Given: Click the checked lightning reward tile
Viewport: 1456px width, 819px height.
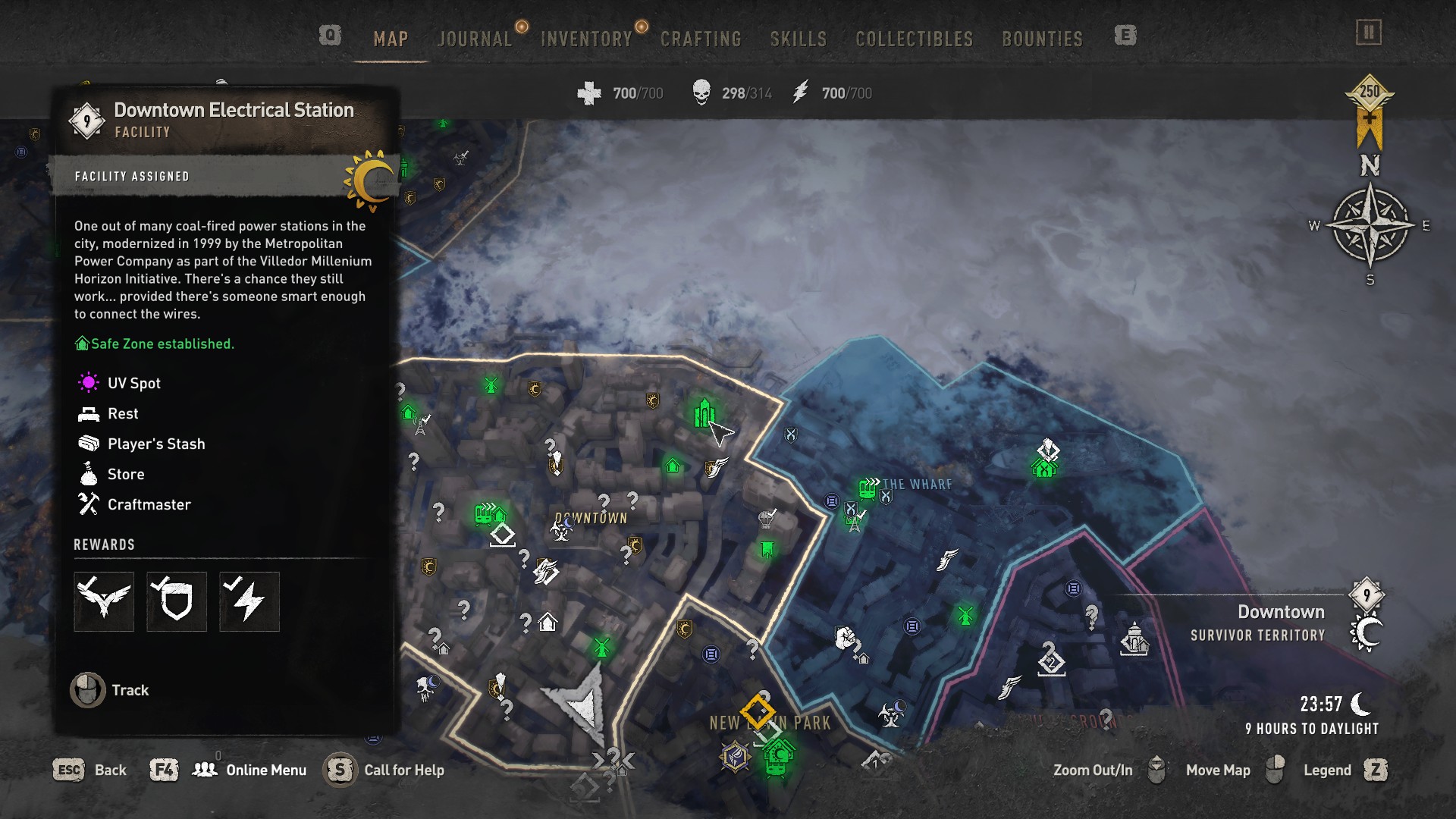Looking at the screenshot, I should pyautogui.click(x=249, y=601).
